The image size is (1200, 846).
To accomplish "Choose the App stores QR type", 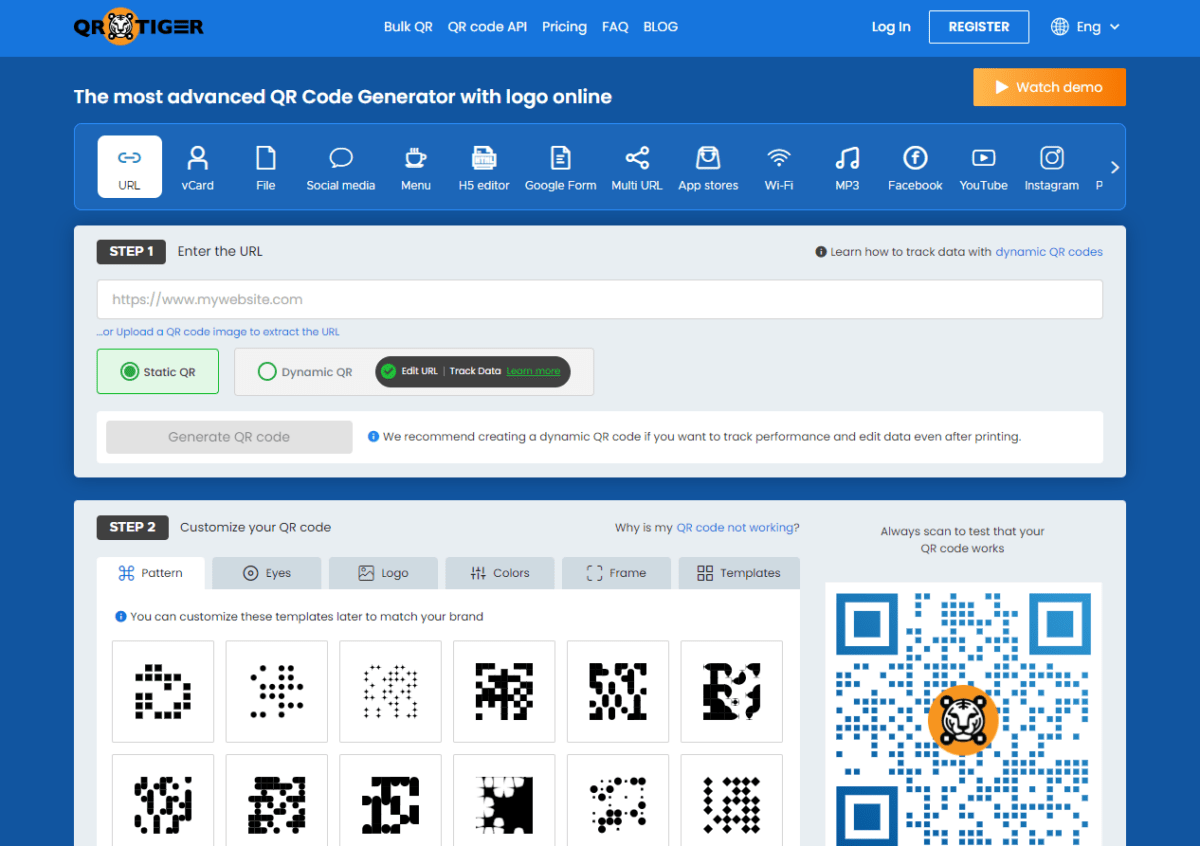I will [708, 166].
